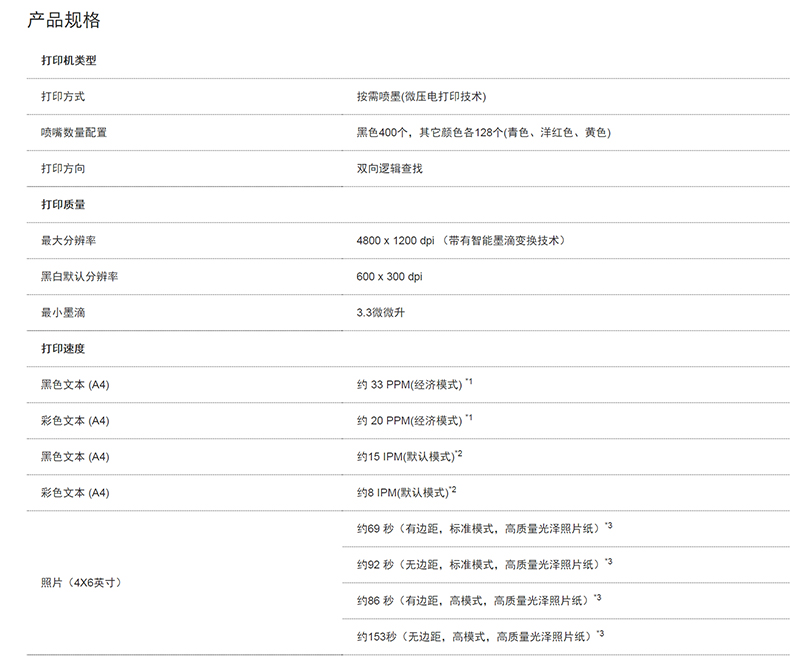Open footnote *2 beside 约15 IPM
This screenshot has width=790, height=656.
point(458,454)
